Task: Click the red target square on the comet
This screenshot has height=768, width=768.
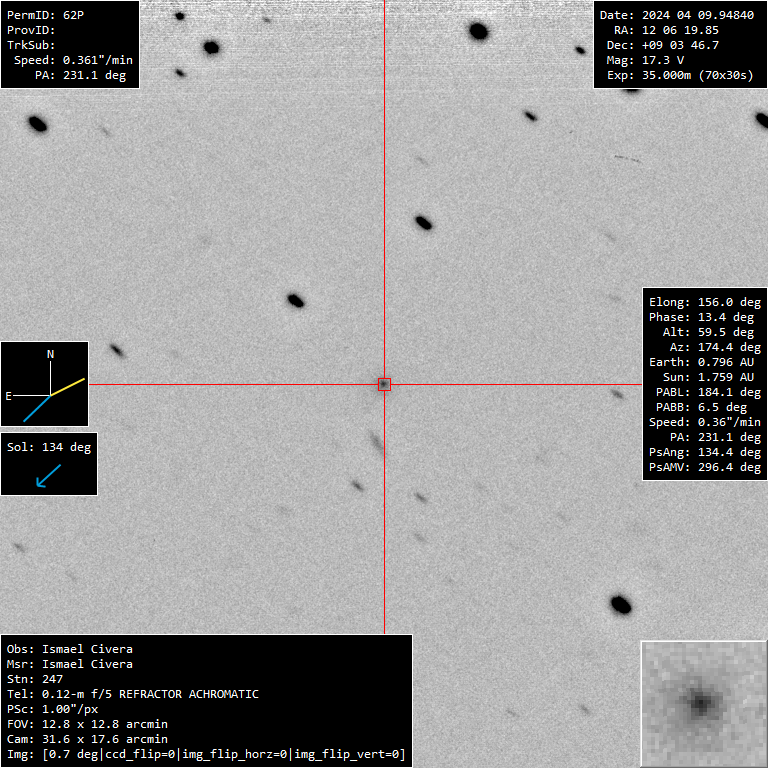Action: (384, 384)
